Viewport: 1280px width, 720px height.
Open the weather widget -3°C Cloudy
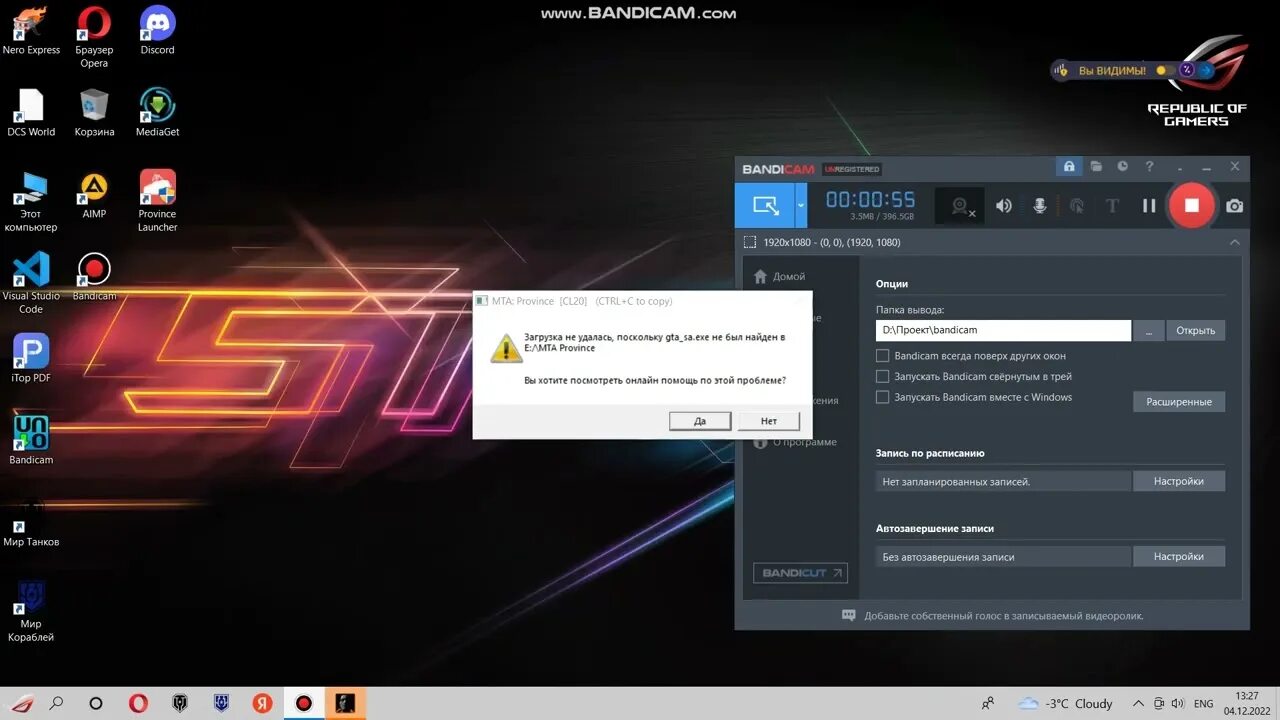click(x=1065, y=703)
